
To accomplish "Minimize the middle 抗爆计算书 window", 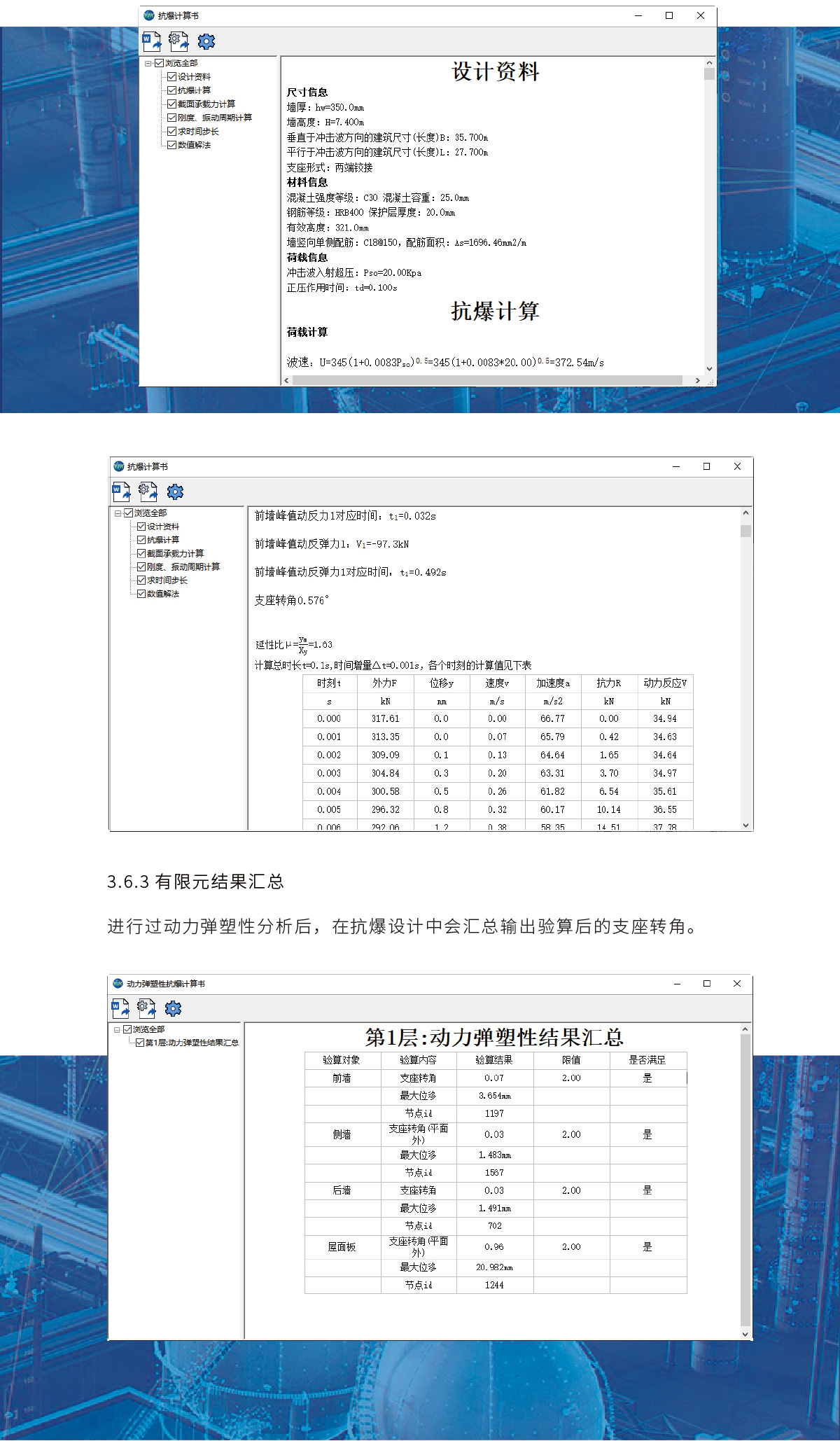I will coord(676,466).
